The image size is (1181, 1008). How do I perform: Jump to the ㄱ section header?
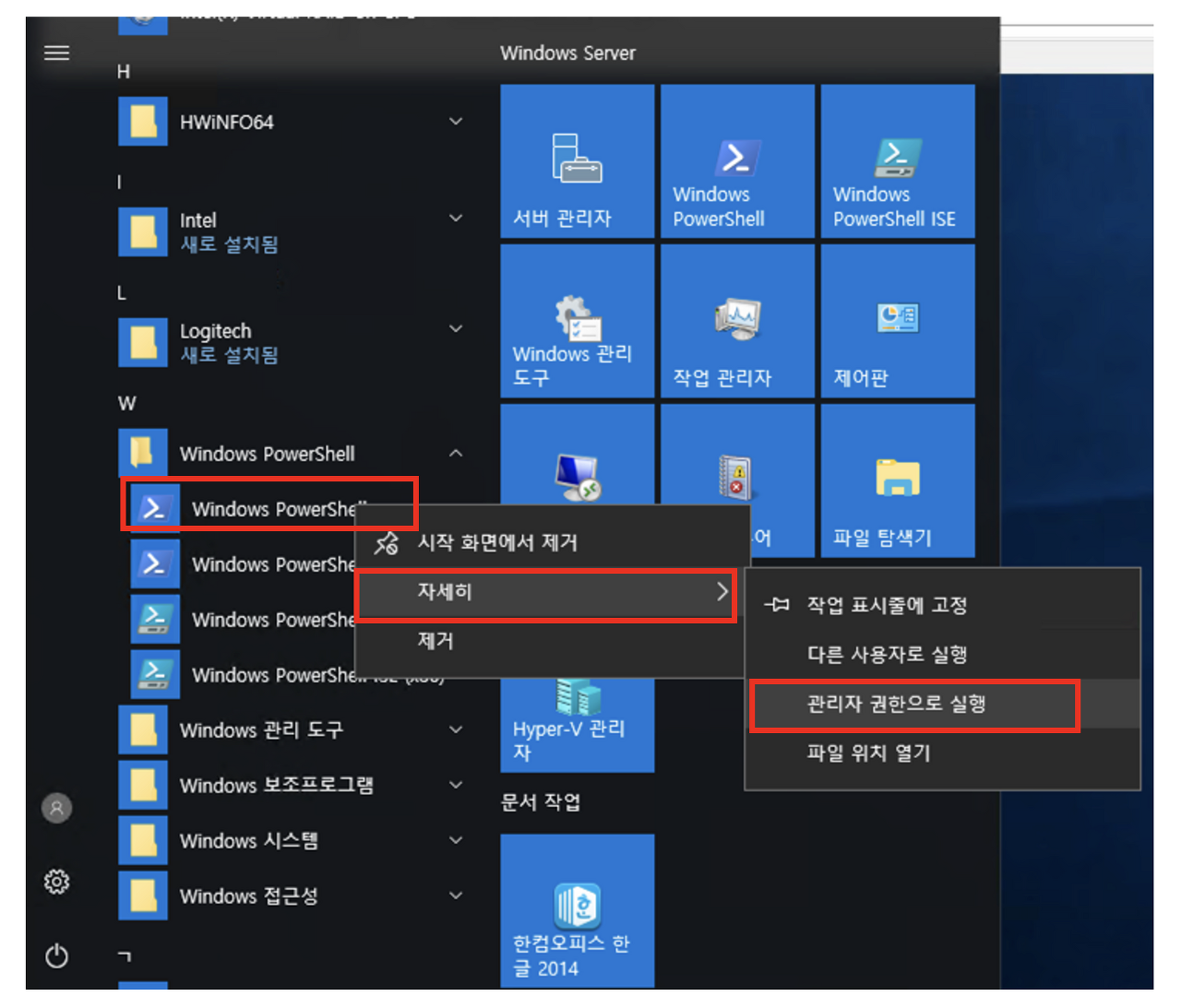pyautogui.click(x=125, y=956)
